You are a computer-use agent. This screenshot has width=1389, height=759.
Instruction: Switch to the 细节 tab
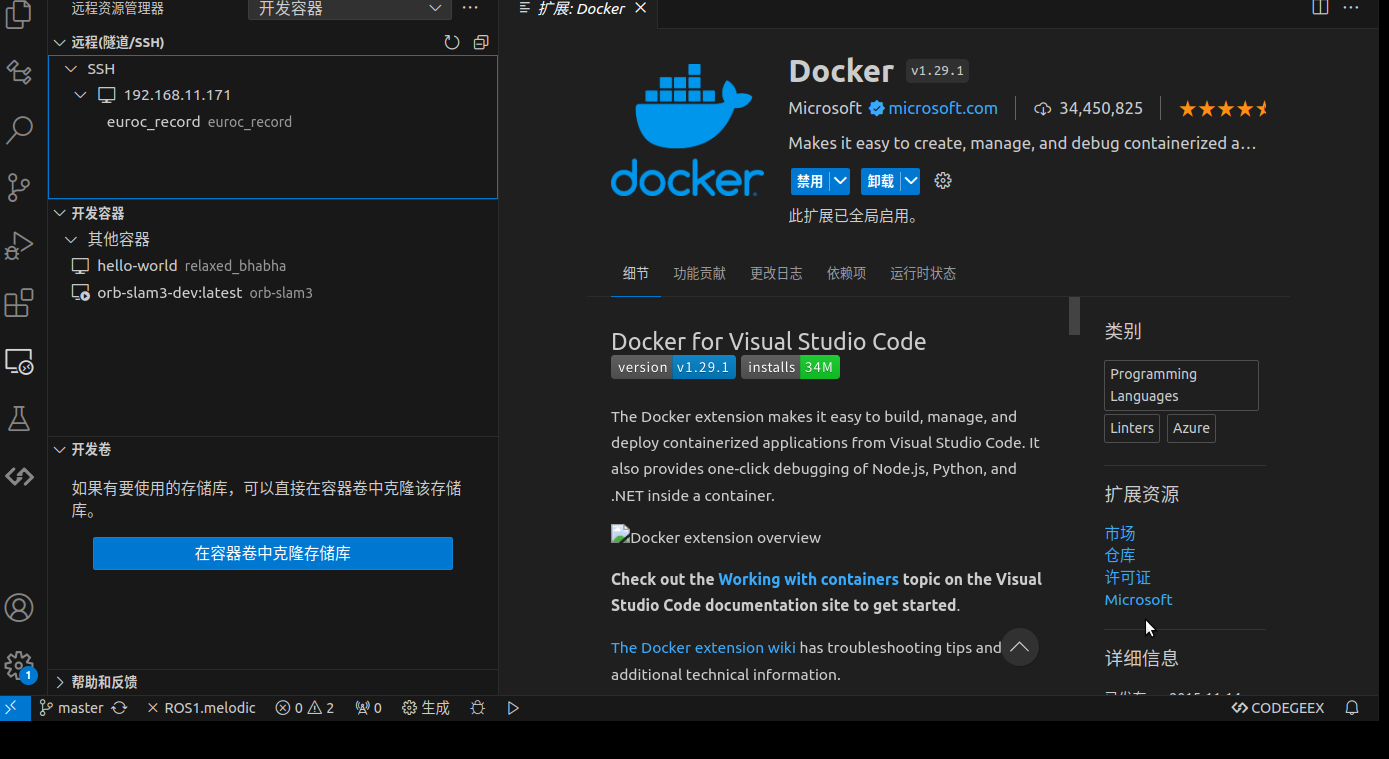tap(635, 273)
